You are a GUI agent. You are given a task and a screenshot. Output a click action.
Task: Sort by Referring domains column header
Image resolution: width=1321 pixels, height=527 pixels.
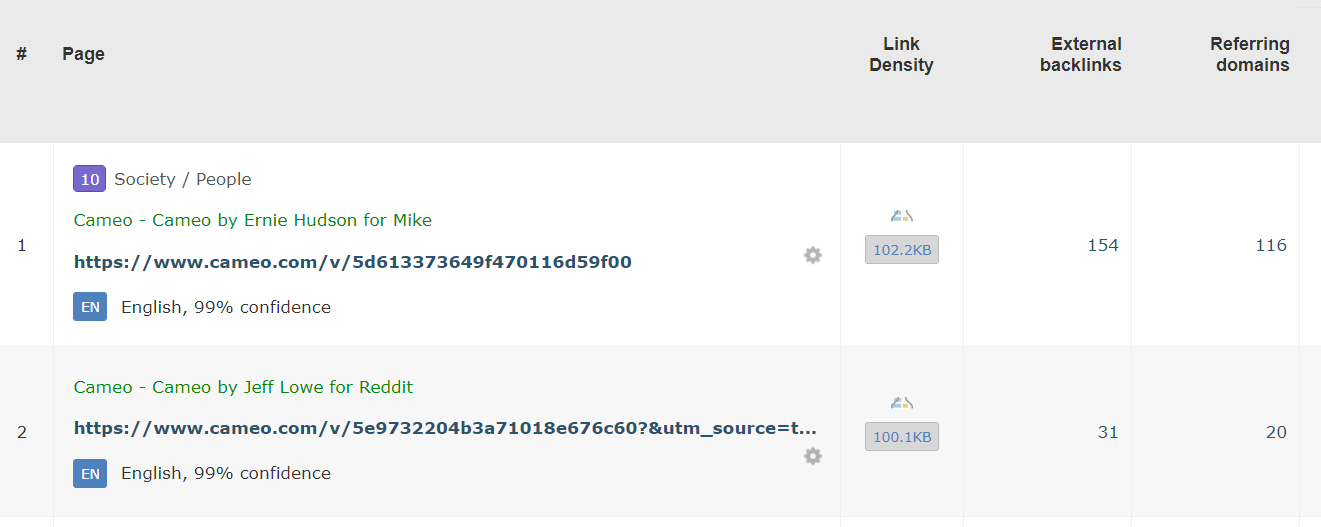point(1250,55)
